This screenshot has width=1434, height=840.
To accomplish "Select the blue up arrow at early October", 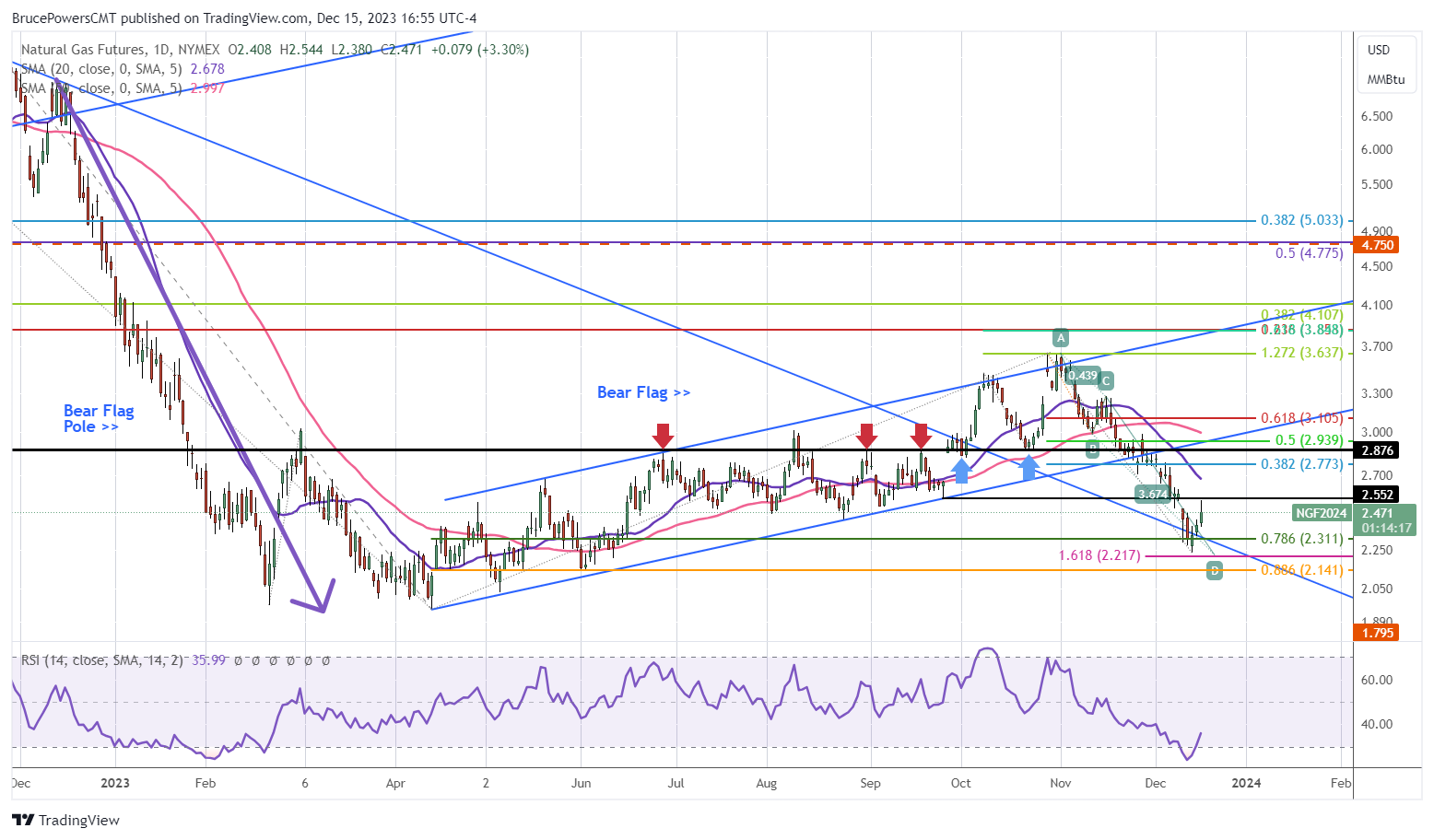I will 961,471.
